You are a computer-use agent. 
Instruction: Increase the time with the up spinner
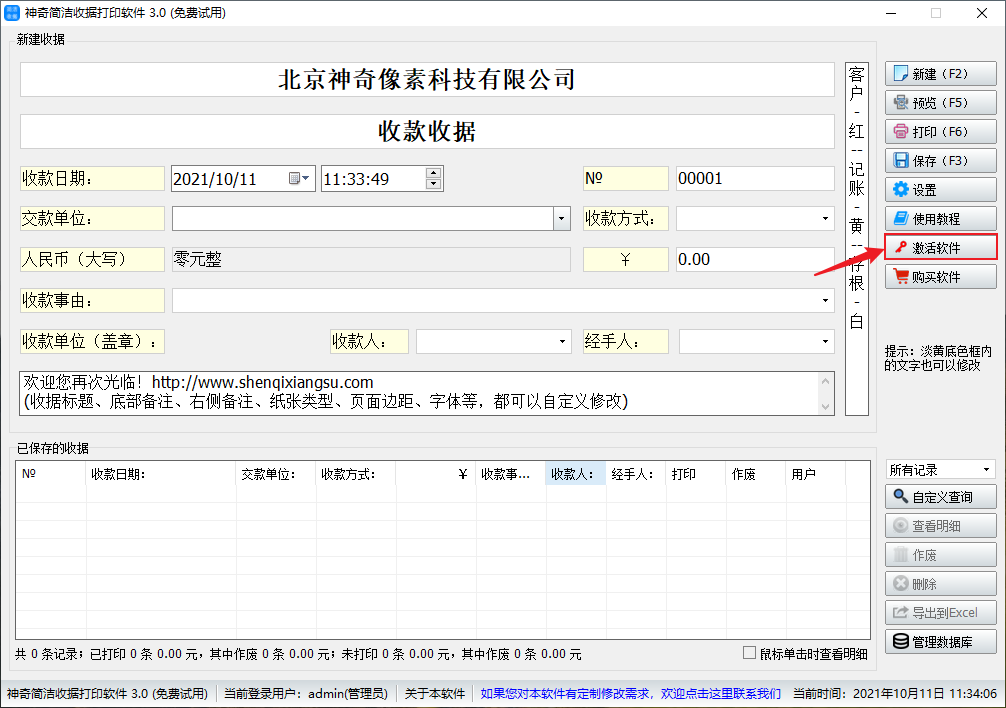coord(434,173)
